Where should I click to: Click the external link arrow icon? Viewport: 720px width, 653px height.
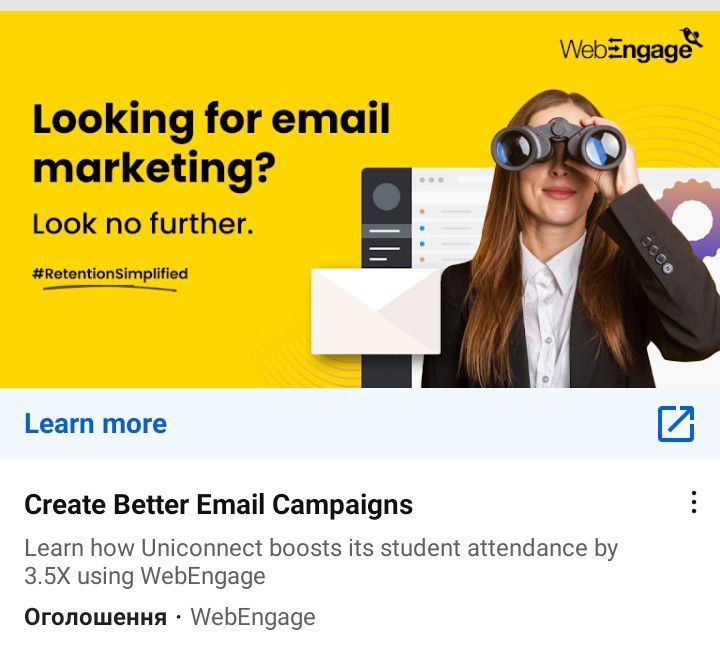(x=676, y=424)
